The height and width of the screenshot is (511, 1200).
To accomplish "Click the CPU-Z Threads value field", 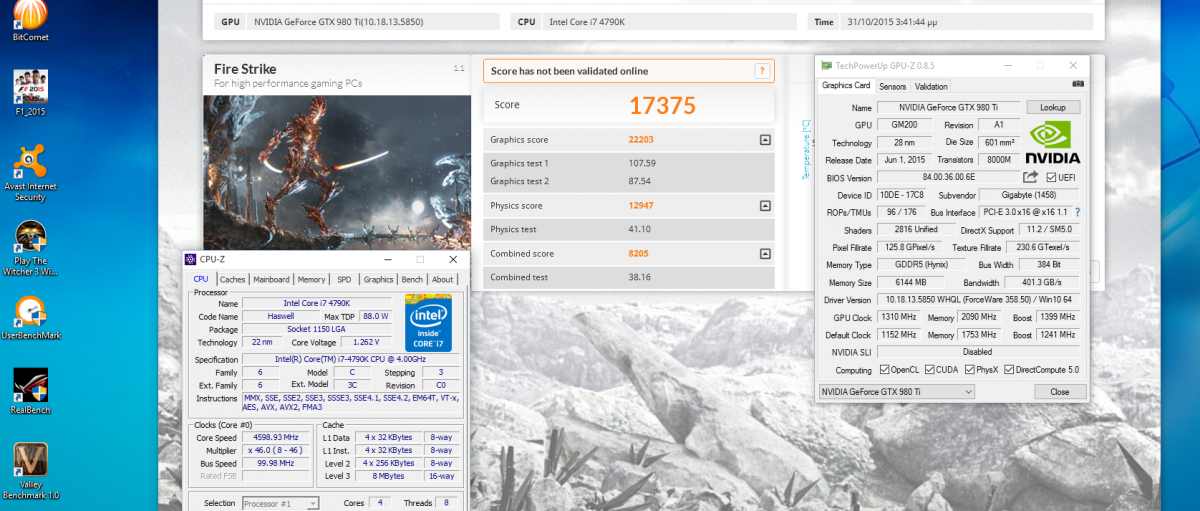I will 446,503.
